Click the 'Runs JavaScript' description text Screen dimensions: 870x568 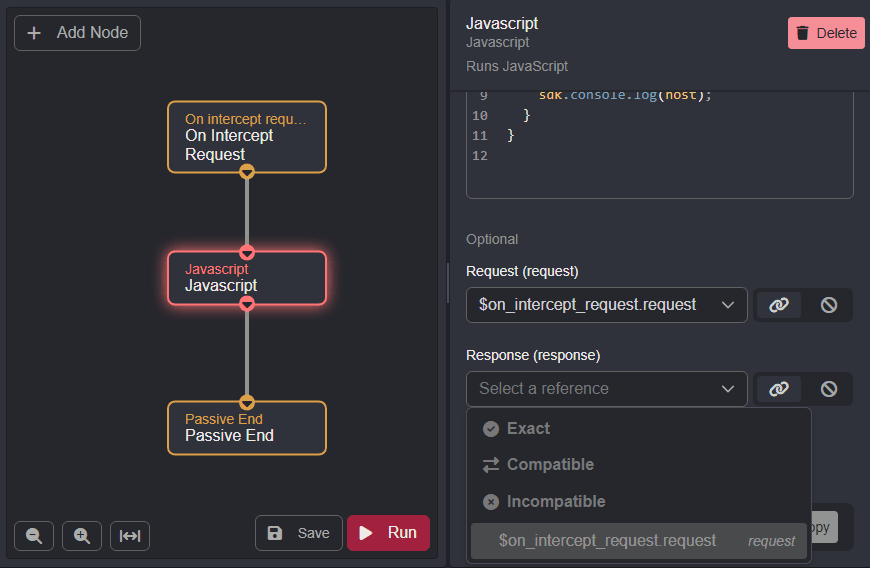[x=517, y=66]
